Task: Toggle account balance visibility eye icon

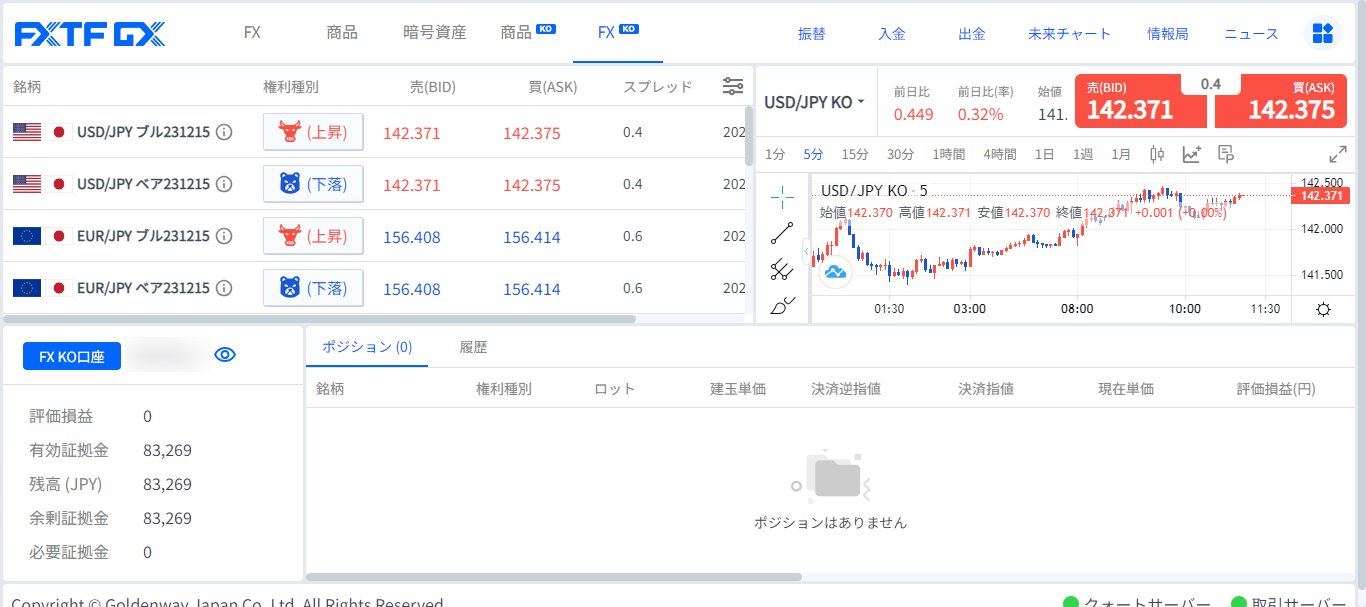Action: 225,355
